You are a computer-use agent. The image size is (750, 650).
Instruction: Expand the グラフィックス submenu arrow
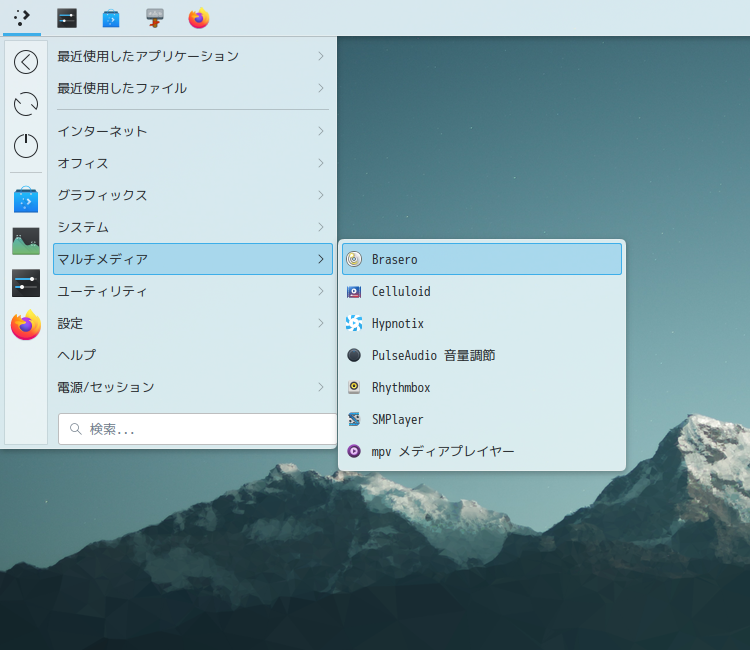(x=321, y=195)
